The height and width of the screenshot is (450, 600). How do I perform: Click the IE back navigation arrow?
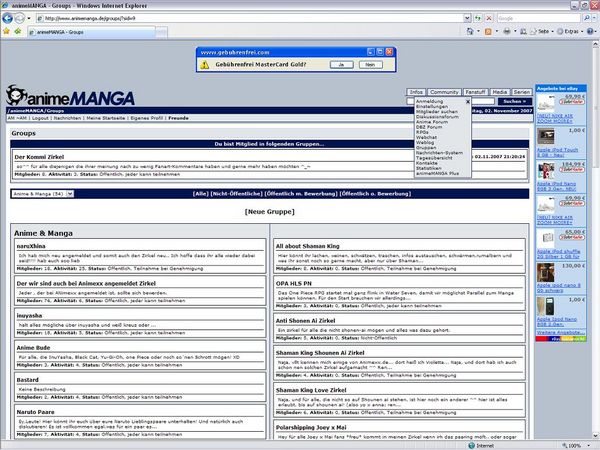(11, 18)
